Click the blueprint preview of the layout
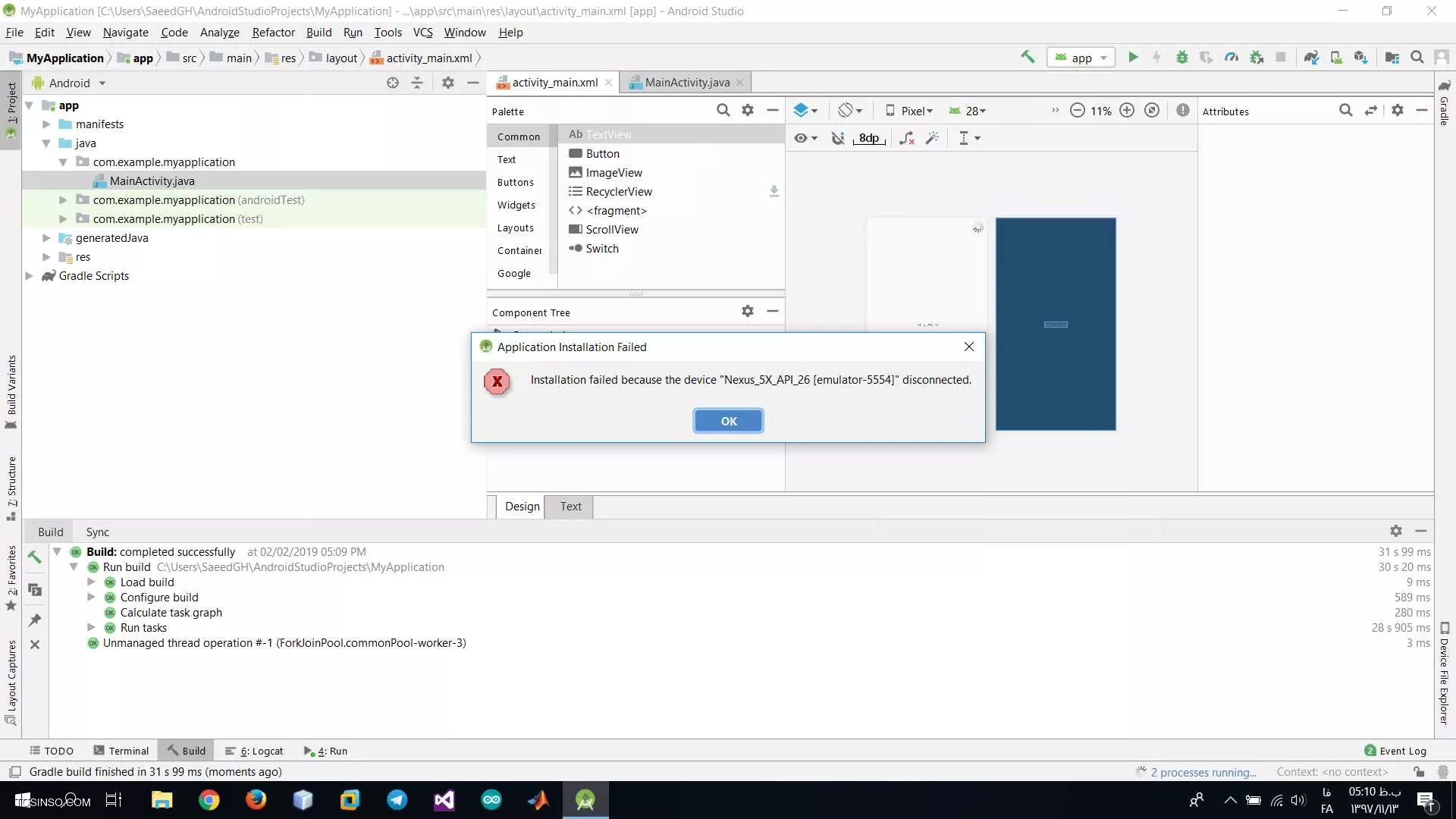 (x=1056, y=324)
